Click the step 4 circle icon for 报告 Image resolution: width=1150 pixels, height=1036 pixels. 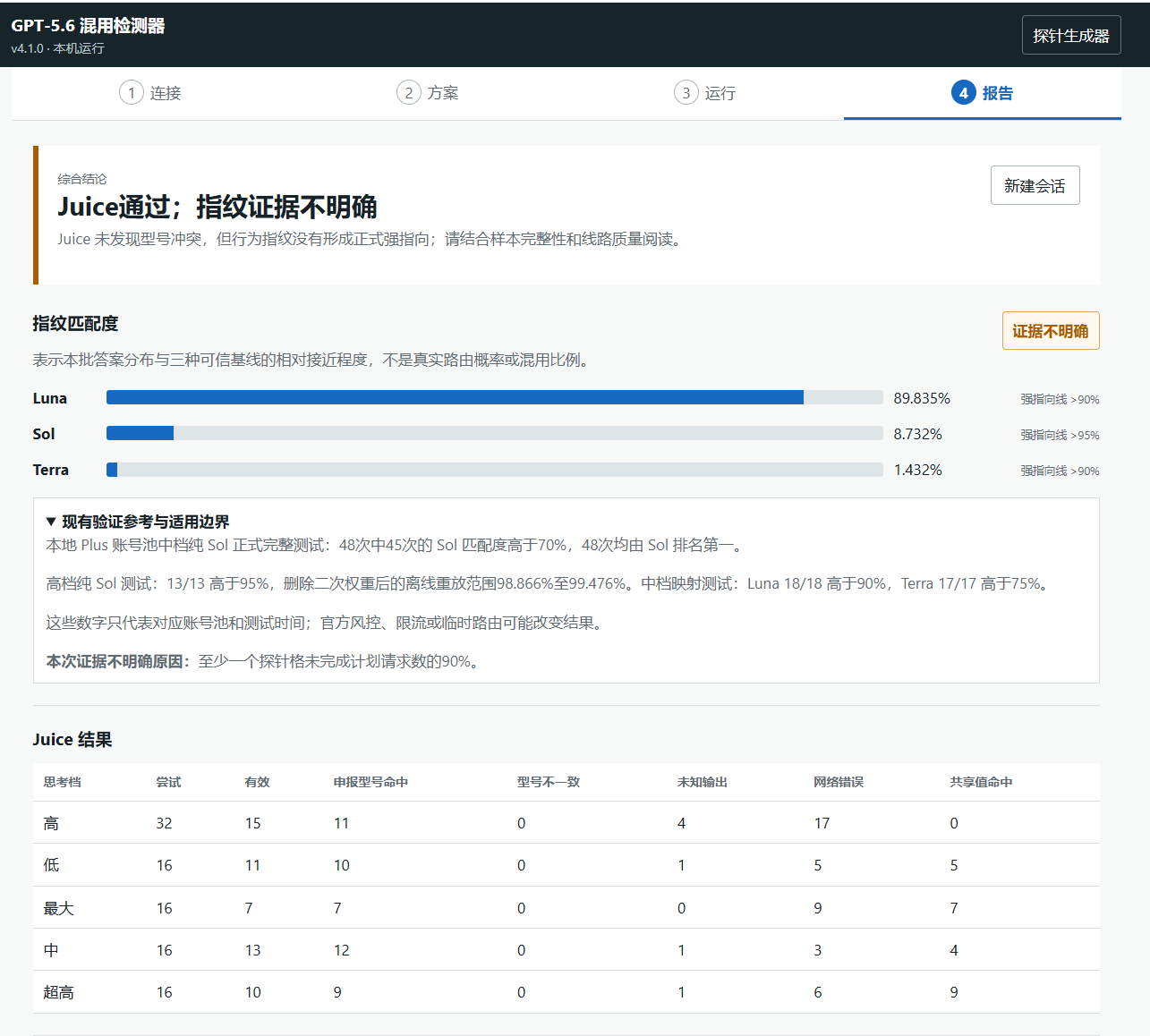964,93
